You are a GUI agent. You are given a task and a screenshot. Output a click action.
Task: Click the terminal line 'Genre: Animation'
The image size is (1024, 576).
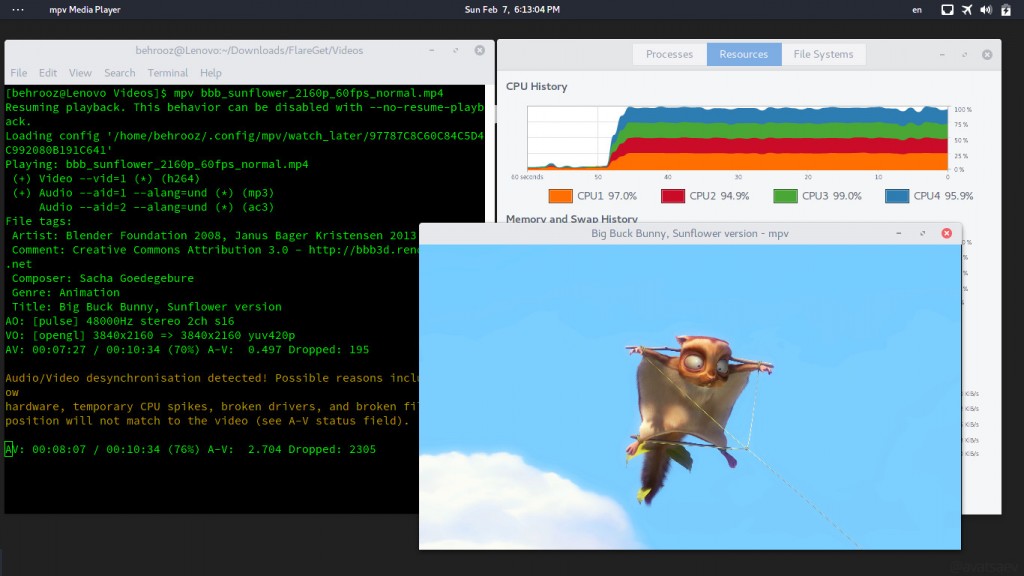click(65, 293)
